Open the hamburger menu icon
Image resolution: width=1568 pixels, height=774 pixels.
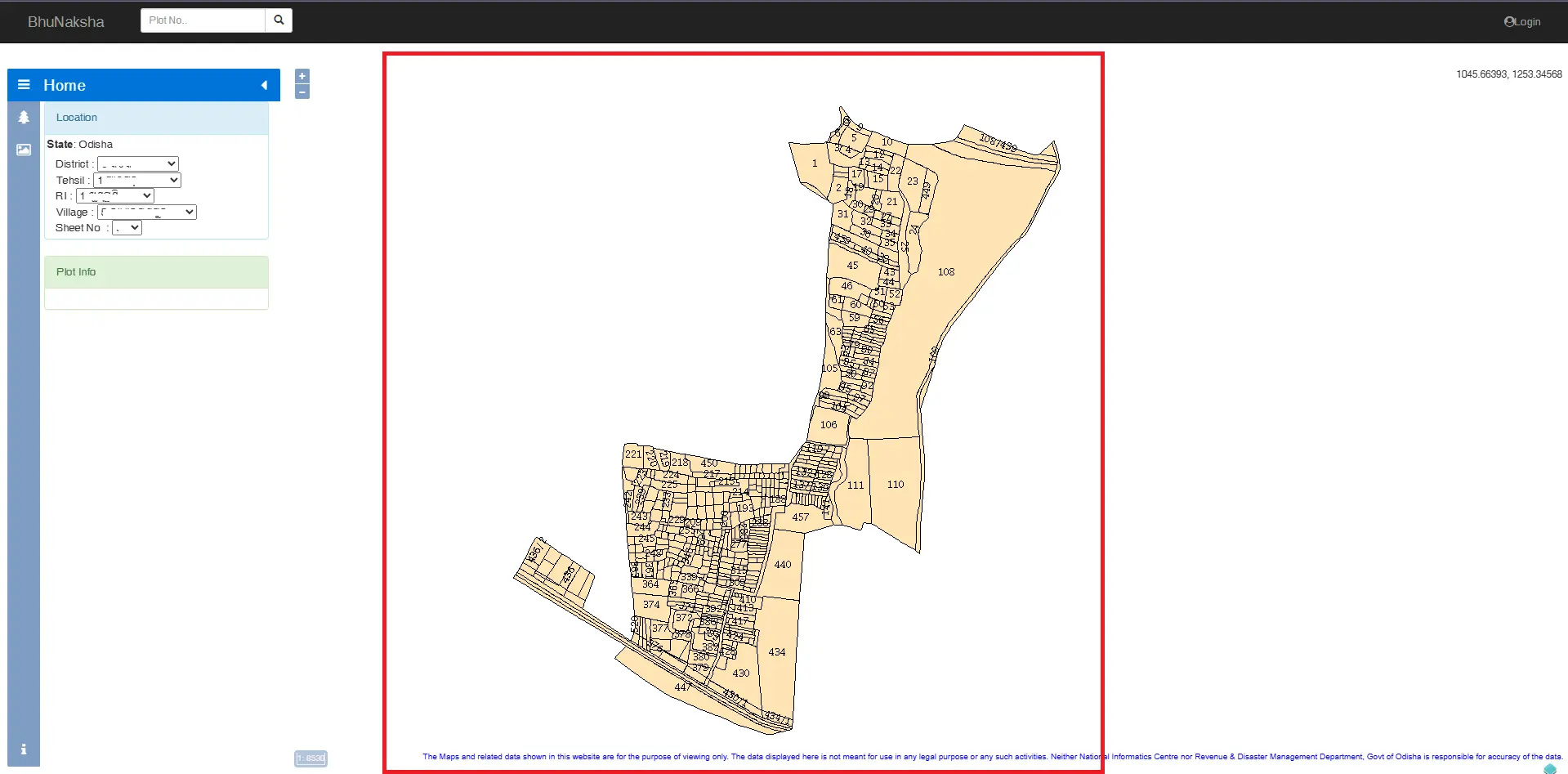click(23, 84)
